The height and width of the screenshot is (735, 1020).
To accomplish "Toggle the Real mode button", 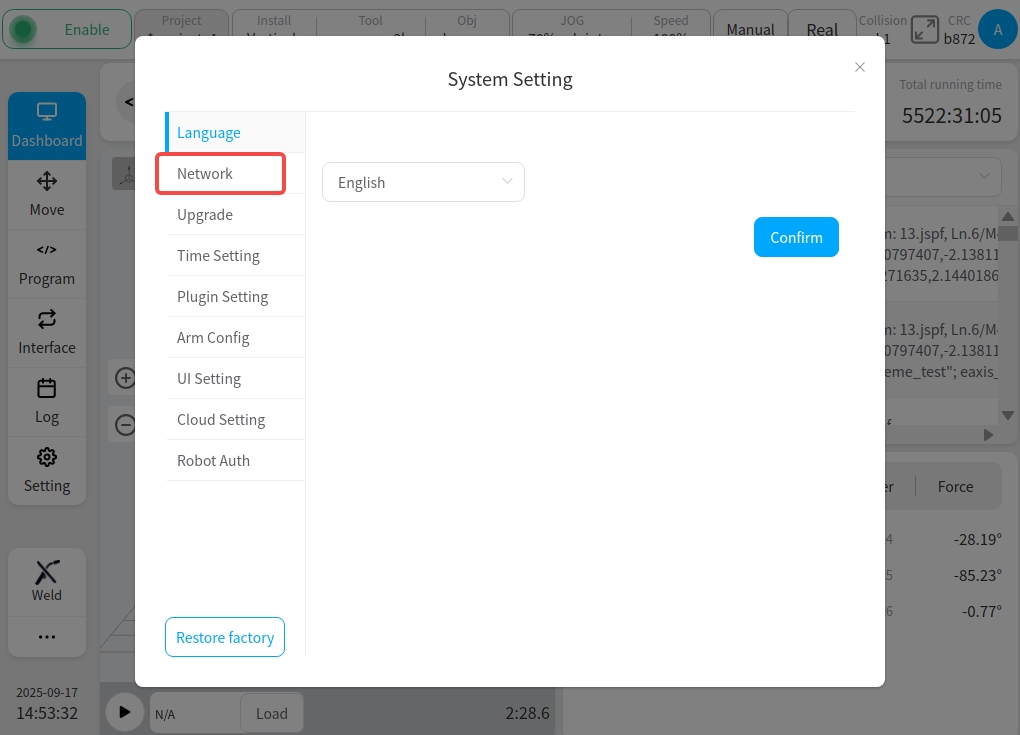I will point(822,29).
